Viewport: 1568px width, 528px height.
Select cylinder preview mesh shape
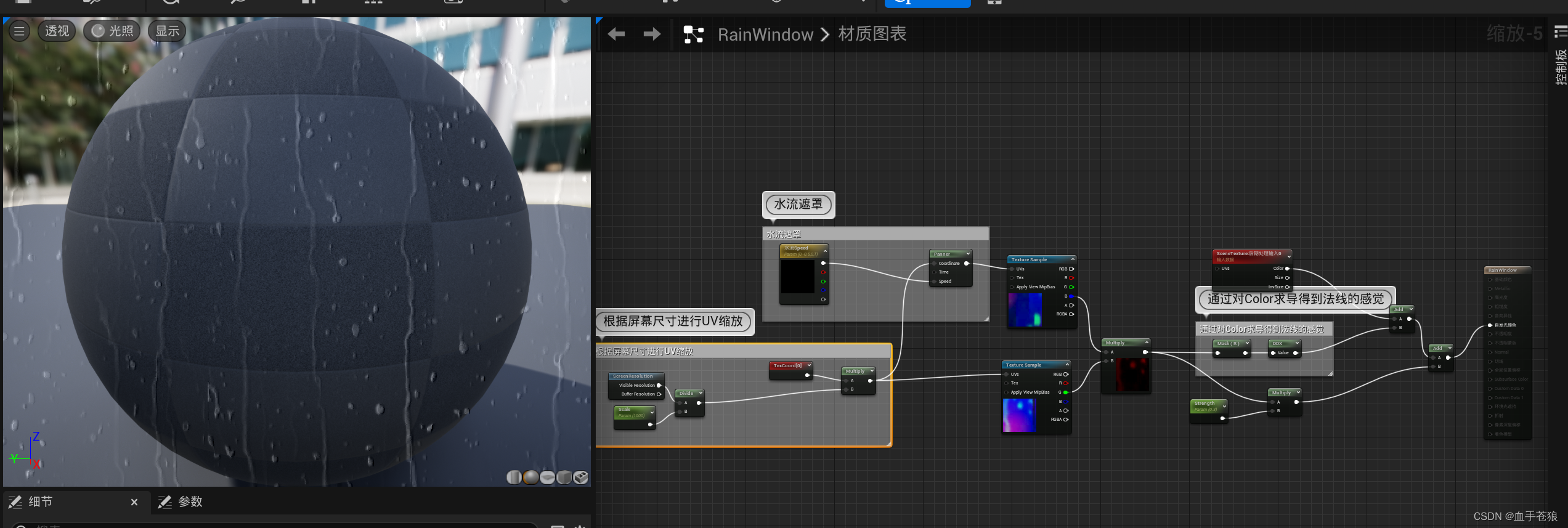[514, 477]
